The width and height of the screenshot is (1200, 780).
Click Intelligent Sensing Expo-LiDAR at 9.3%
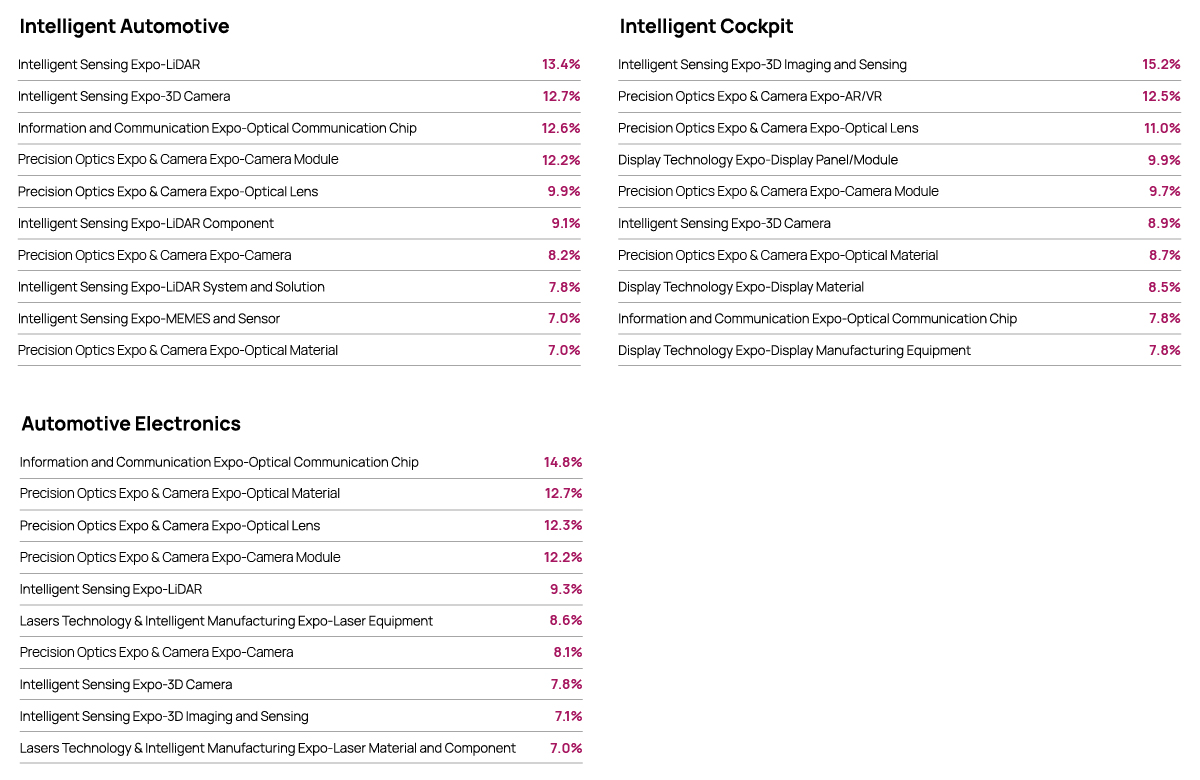click(111, 590)
